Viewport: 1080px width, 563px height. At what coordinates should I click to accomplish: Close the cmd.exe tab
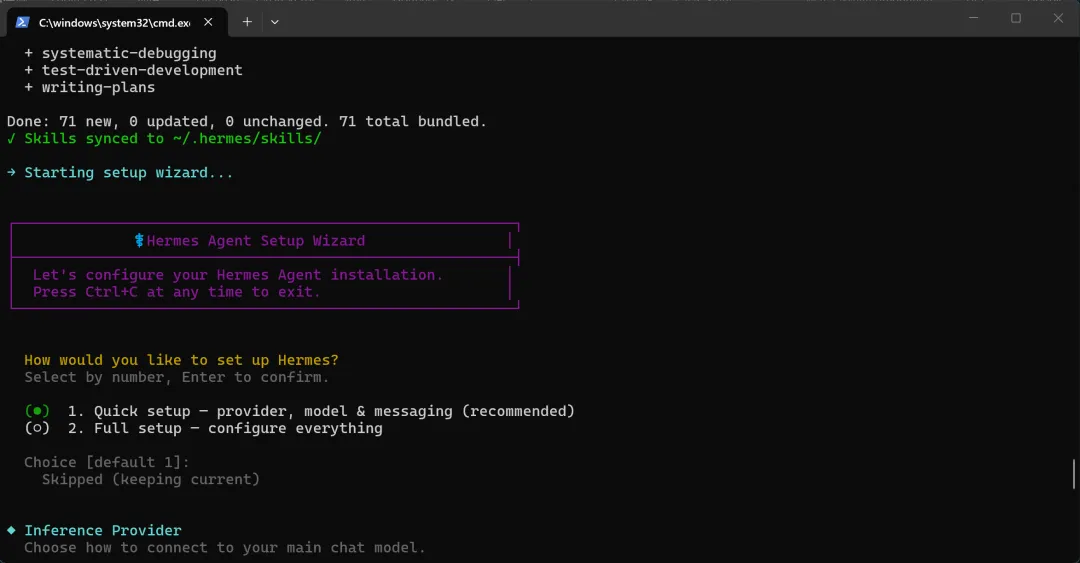tap(208, 22)
